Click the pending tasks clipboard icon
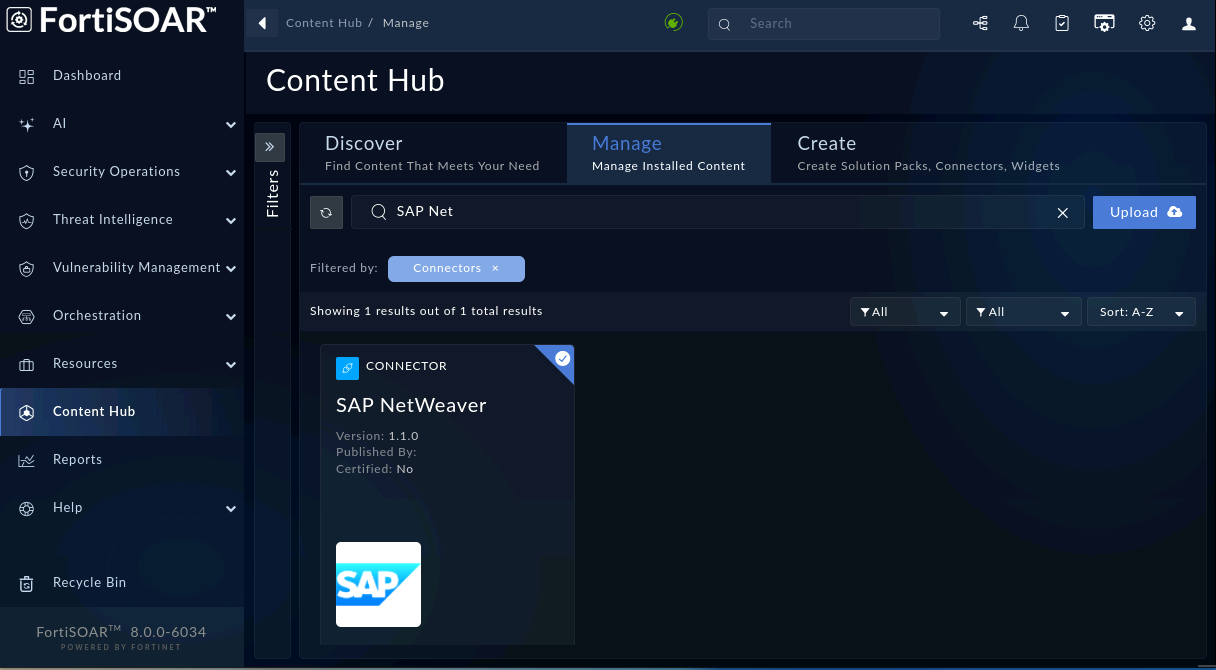This screenshot has width=1216, height=670. [x=1062, y=23]
